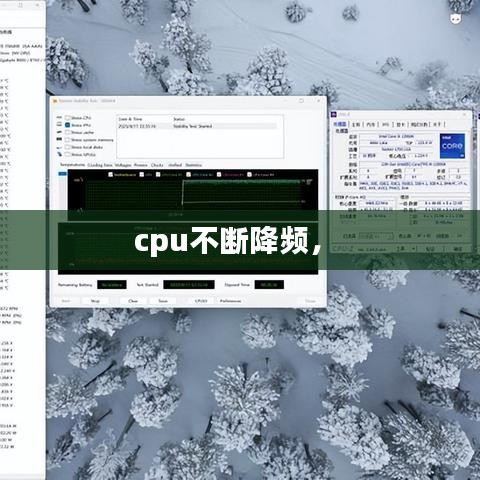
Task: Open the SPD tab in CPU-Z
Action: tap(386, 124)
